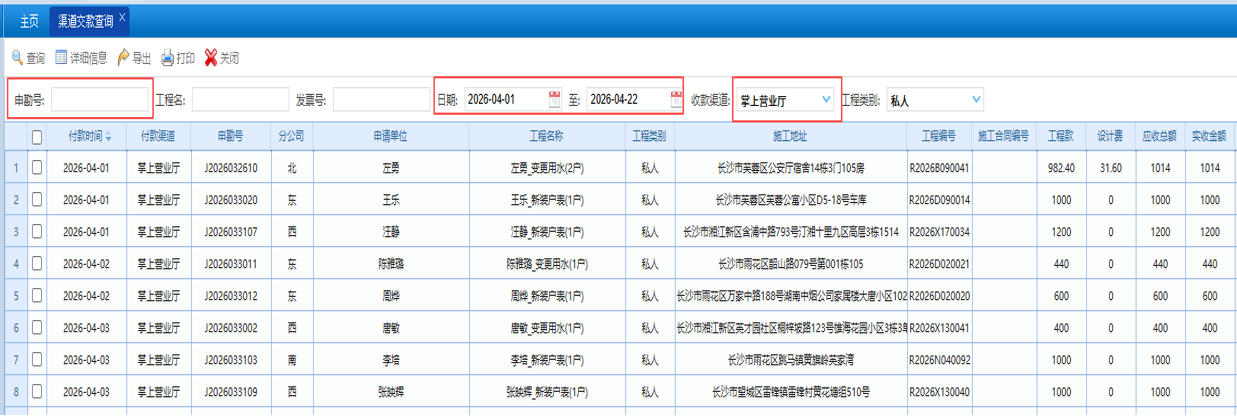Click 设计费 value 31.60
The width and height of the screenshot is (1237, 416).
1111,168
